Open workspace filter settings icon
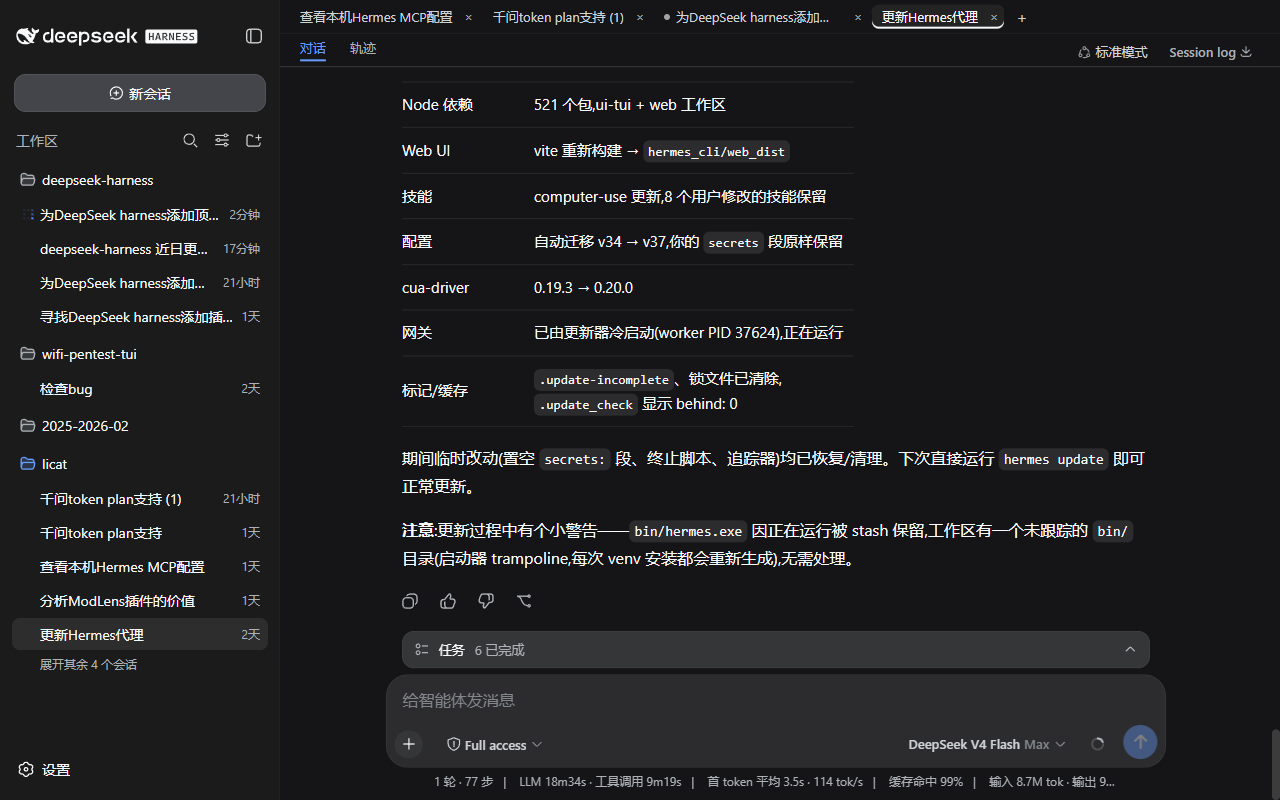The height and width of the screenshot is (800, 1280). (222, 141)
